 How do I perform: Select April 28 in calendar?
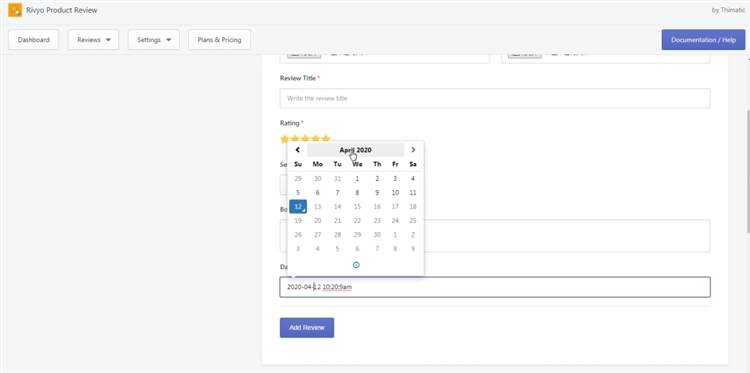pyautogui.click(x=337, y=235)
